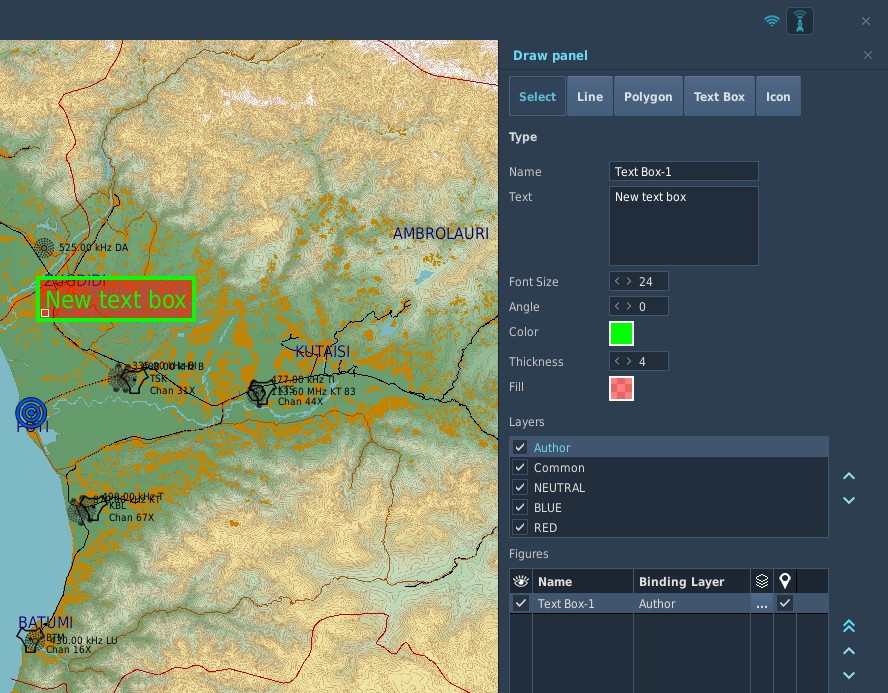This screenshot has width=888, height=693.
Task: Click the eye visibility column header
Action: (520, 581)
